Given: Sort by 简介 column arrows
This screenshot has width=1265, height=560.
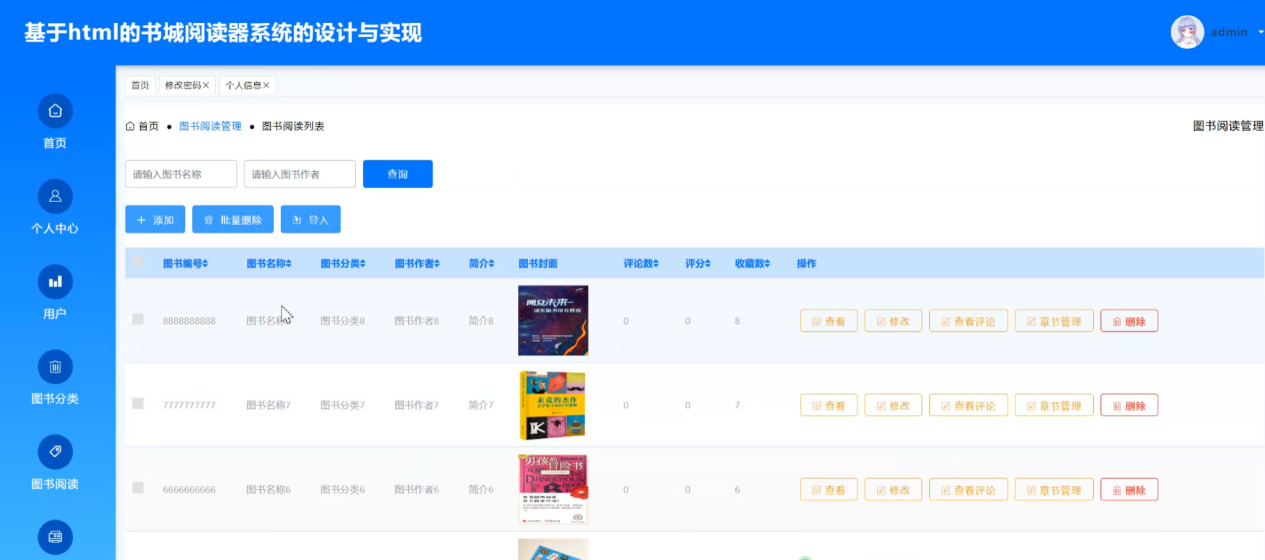Looking at the screenshot, I should (x=491, y=264).
